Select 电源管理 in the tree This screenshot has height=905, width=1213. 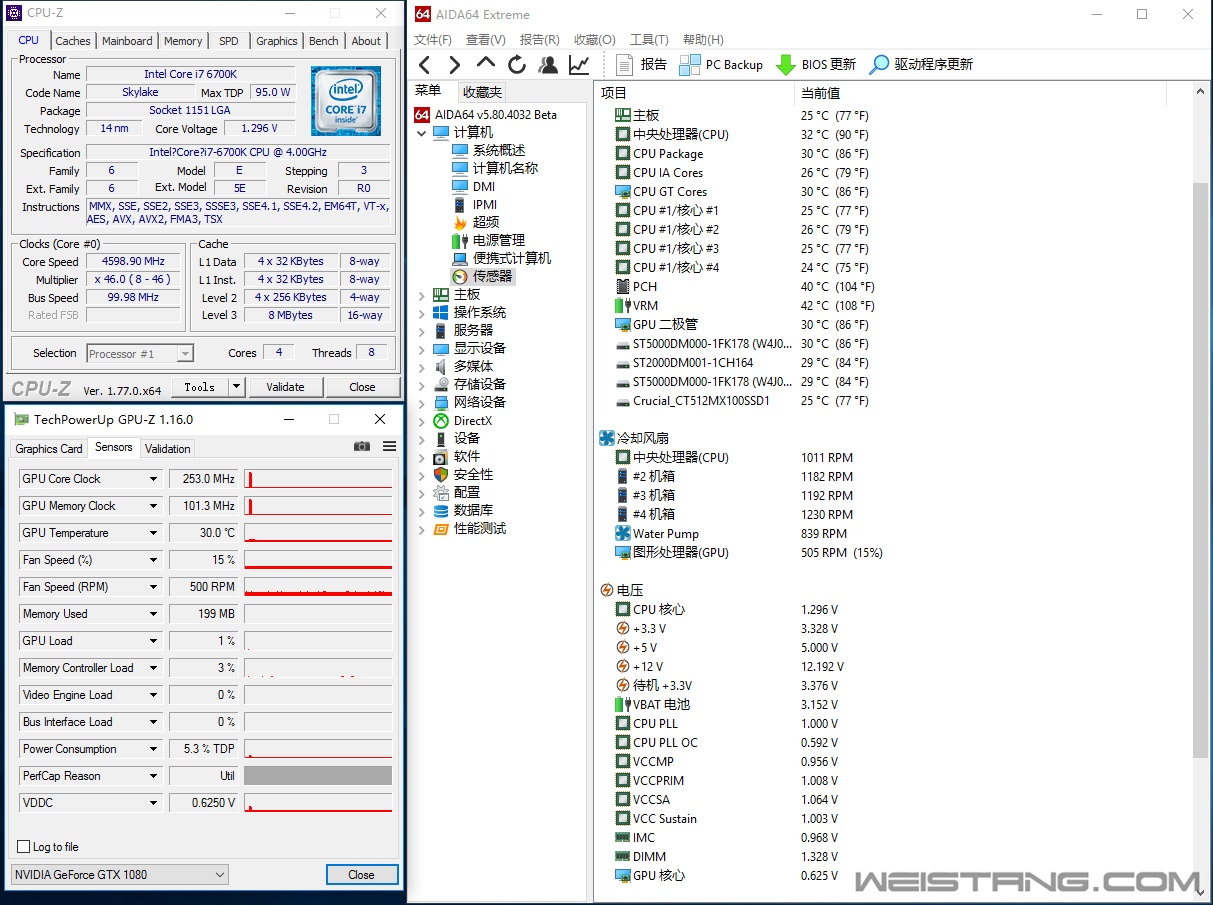(x=498, y=240)
